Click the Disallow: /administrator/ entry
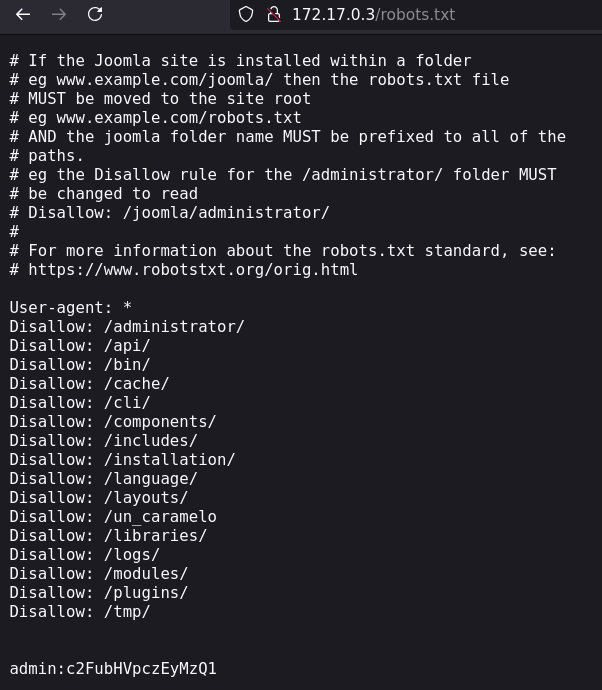 pos(127,327)
